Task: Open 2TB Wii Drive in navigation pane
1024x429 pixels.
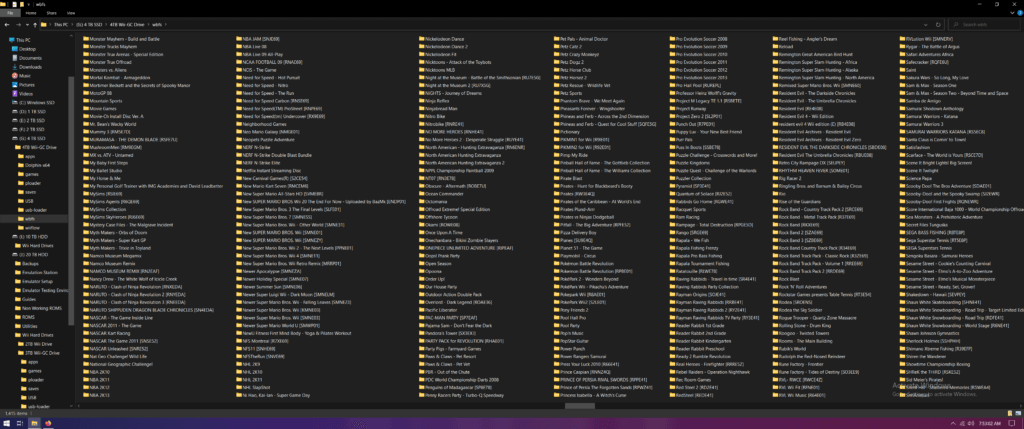Action: [35, 343]
